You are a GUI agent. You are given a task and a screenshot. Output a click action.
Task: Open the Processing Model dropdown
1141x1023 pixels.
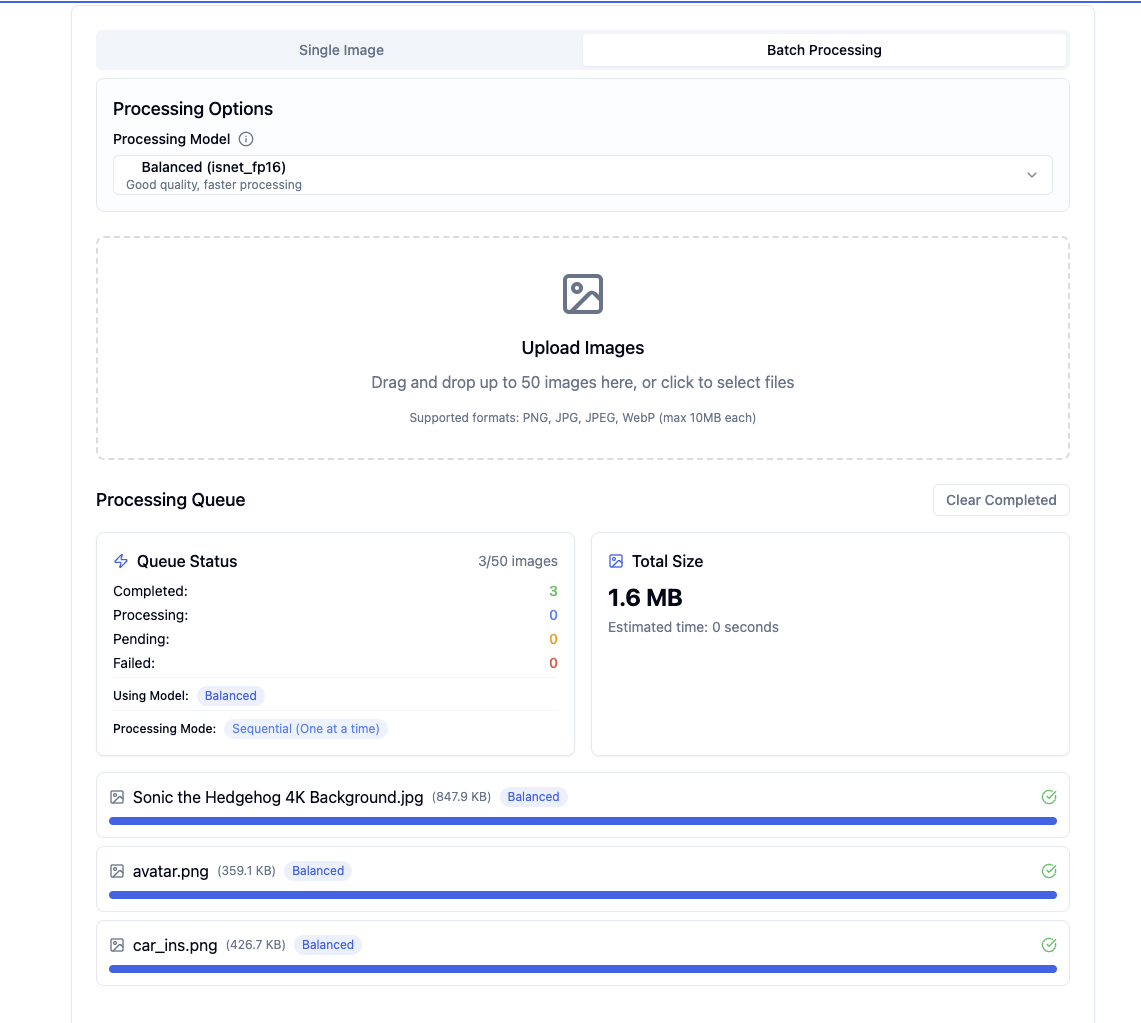[x=582, y=175]
